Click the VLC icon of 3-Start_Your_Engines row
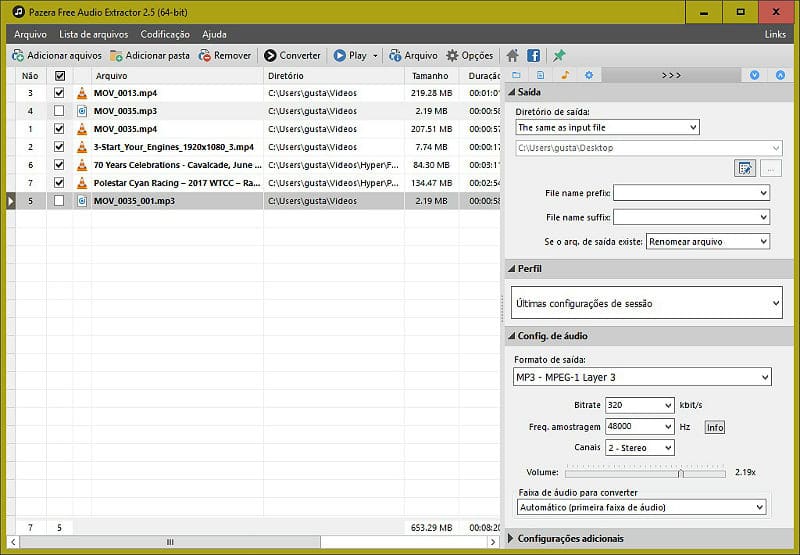Screen dimensions: 800x555 coord(82,147)
